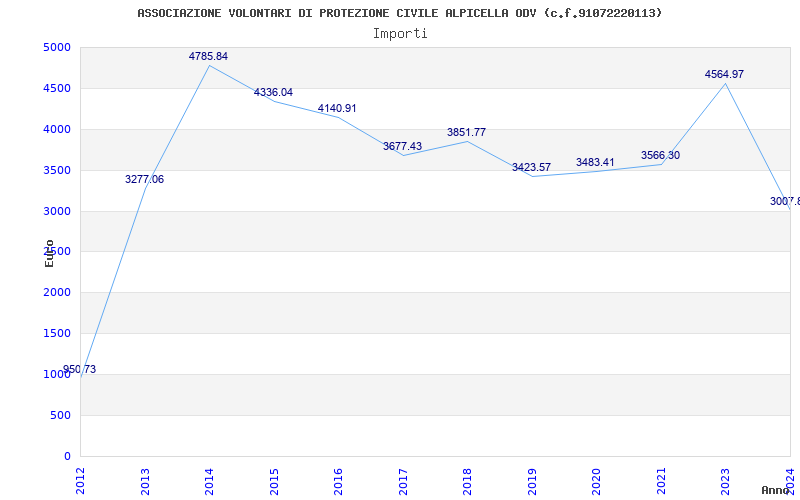Select the data label 3483.41
The height and width of the screenshot is (500, 800).
tap(595, 162)
